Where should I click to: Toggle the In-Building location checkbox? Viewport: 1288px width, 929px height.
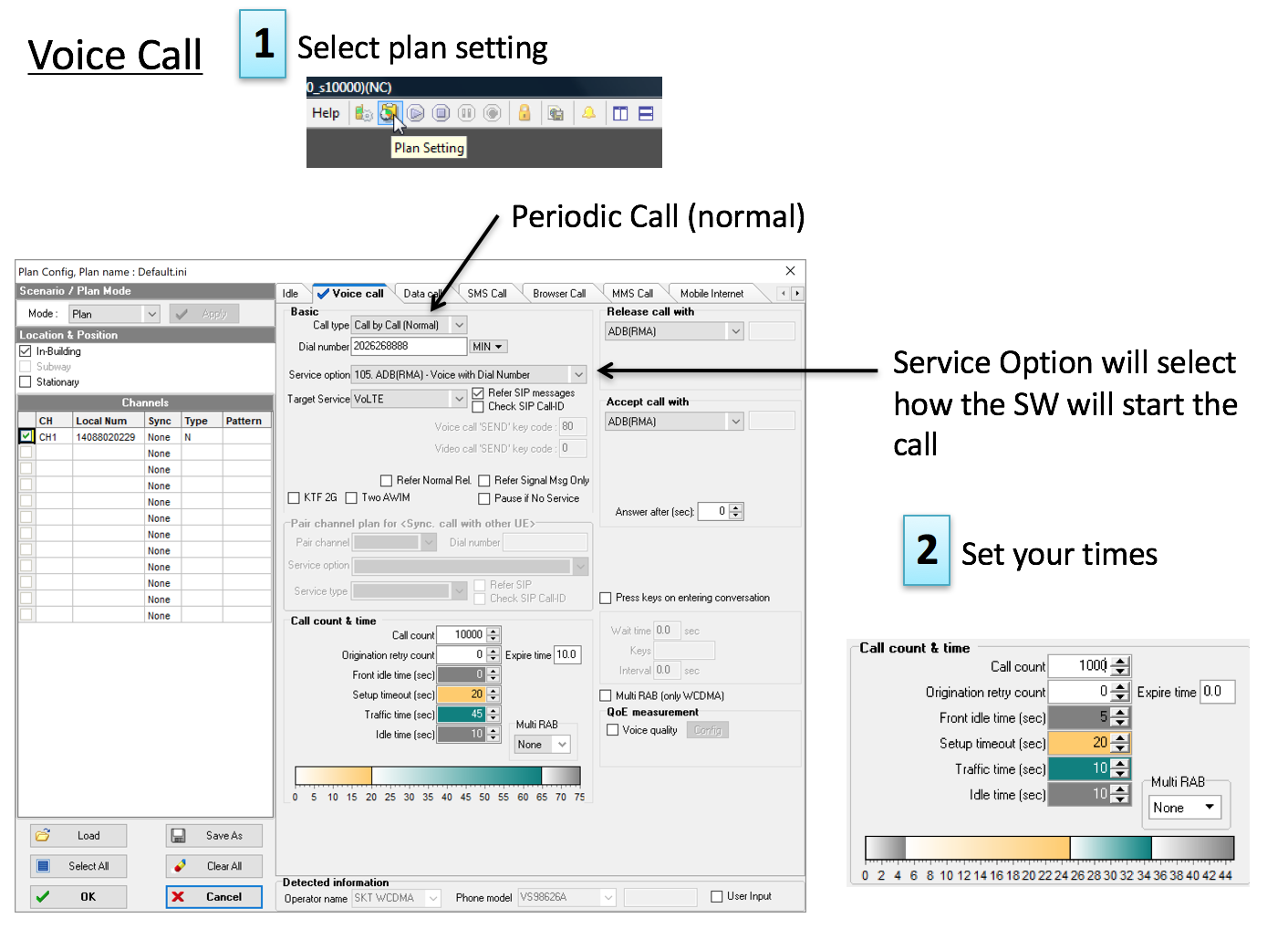coord(26,351)
